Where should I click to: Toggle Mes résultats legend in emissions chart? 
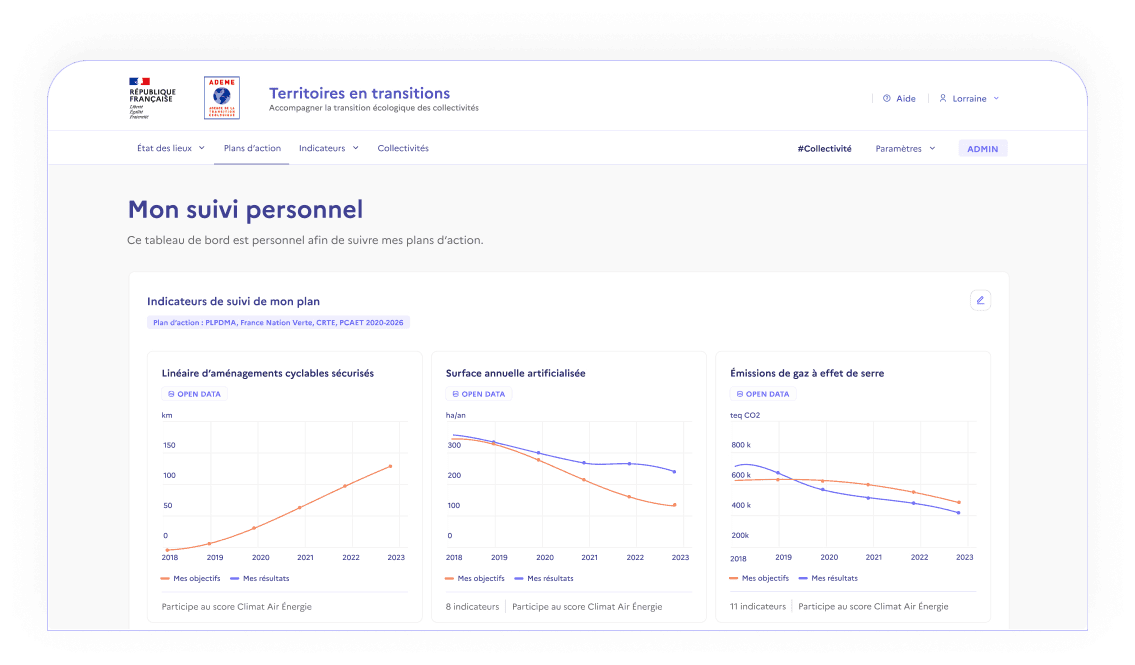828,578
